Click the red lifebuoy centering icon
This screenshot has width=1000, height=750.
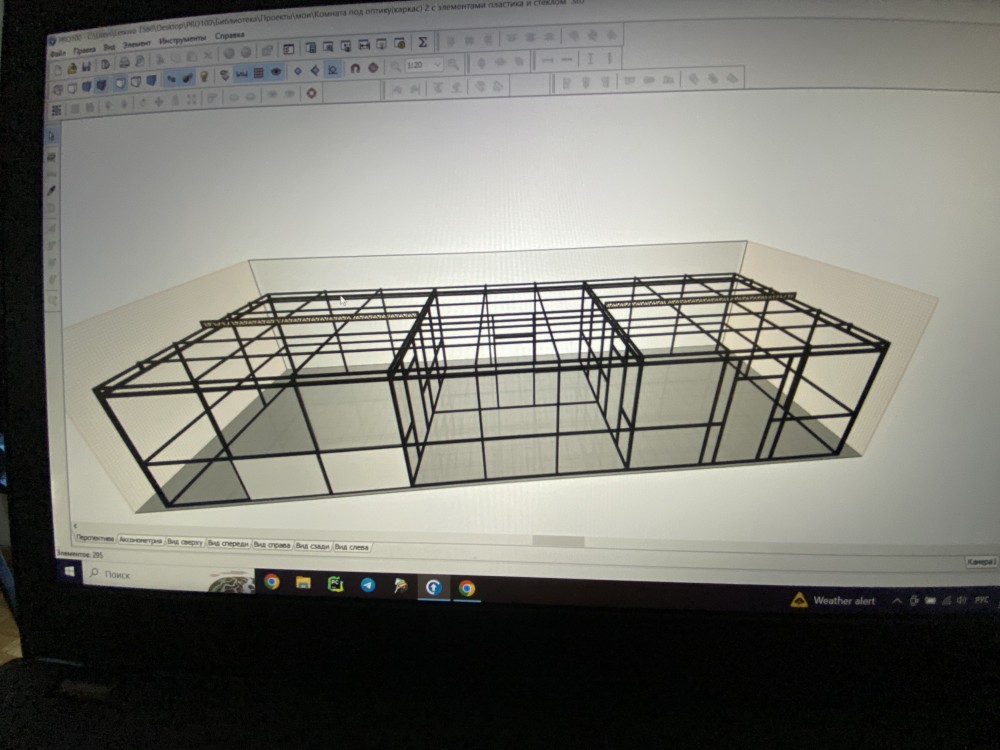pyautogui.click(x=311, y=94)
